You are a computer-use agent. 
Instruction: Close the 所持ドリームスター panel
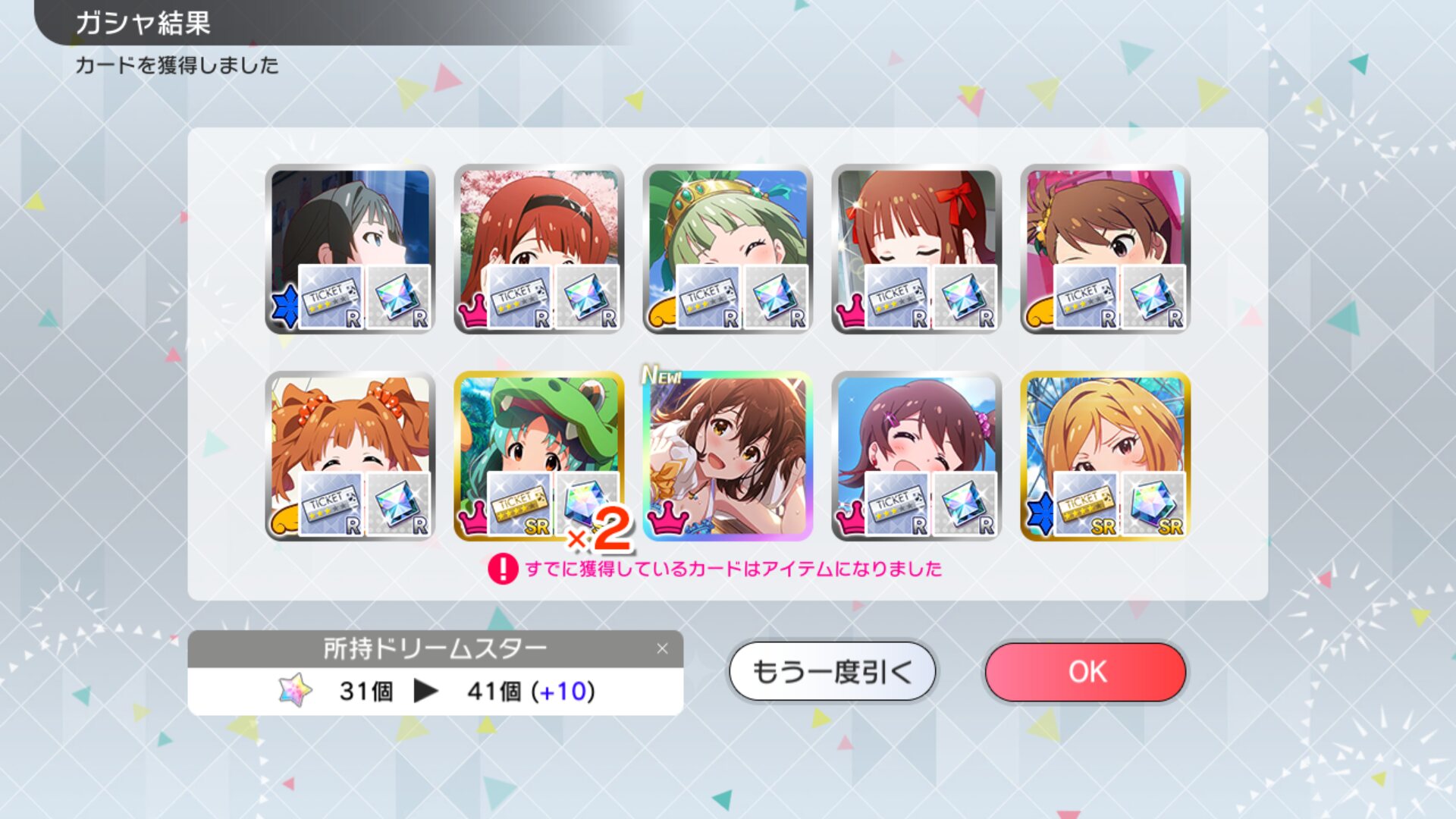[662, 648]
